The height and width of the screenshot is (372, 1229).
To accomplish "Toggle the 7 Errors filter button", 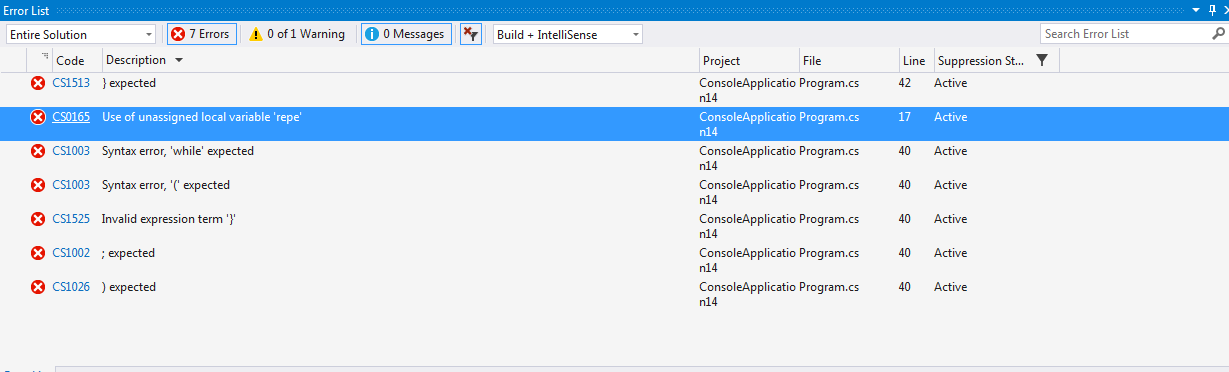I will 201,34.
